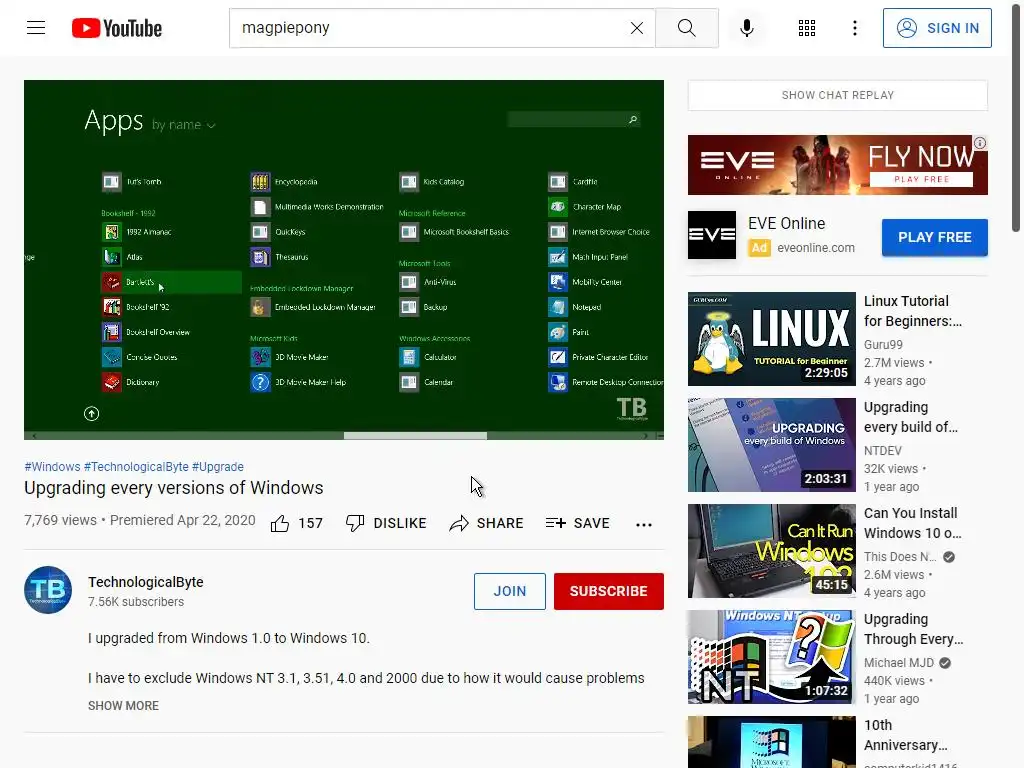Click the page vertical scrollbar

[1016, 118]
